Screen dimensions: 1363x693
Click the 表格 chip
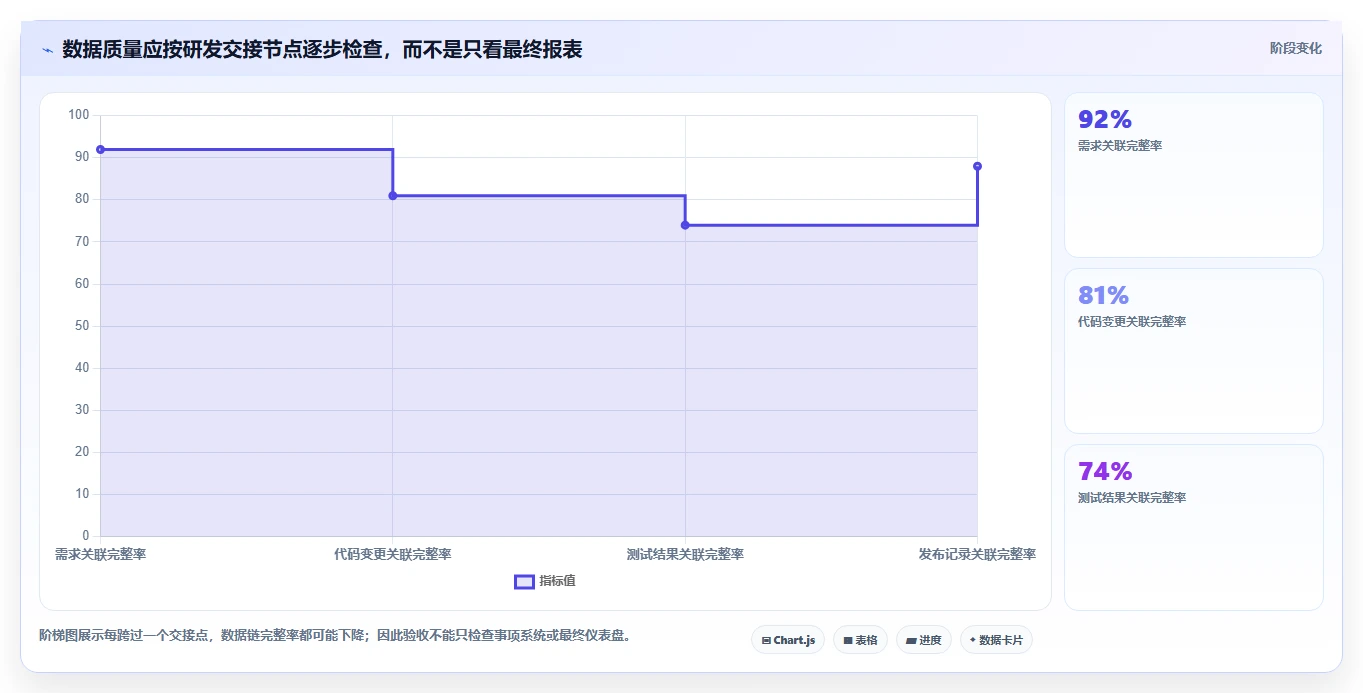860,640
